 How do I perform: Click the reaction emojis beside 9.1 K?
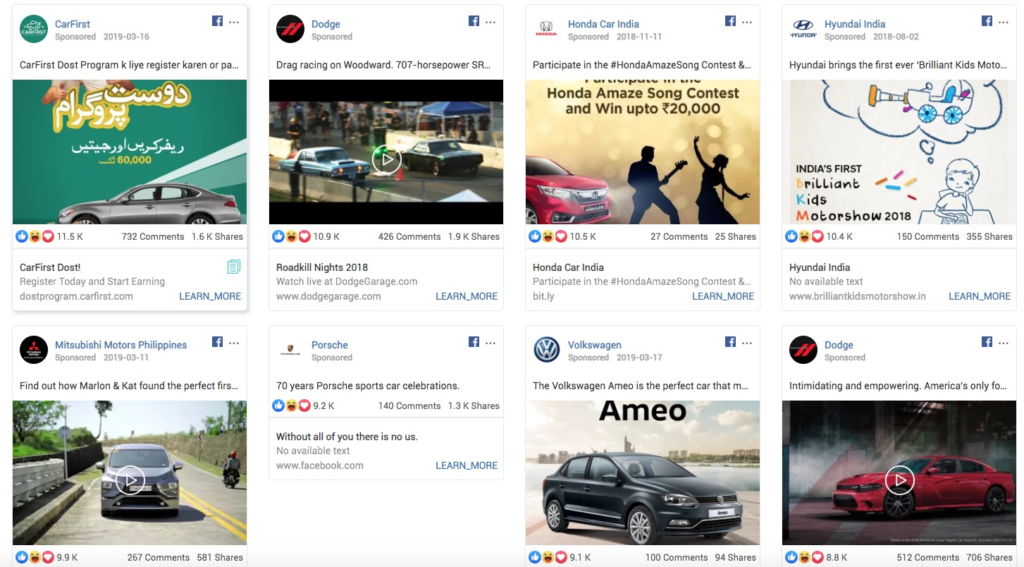pos(548,557)
